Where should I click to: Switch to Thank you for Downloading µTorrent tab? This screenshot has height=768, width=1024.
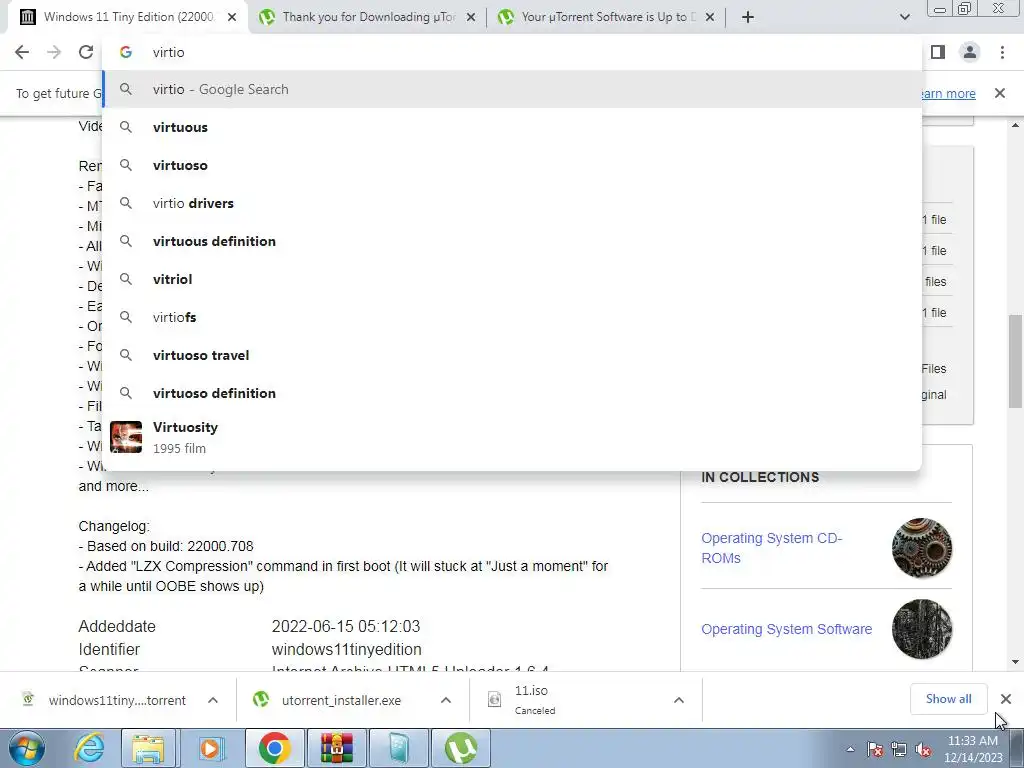pos(368,17)
